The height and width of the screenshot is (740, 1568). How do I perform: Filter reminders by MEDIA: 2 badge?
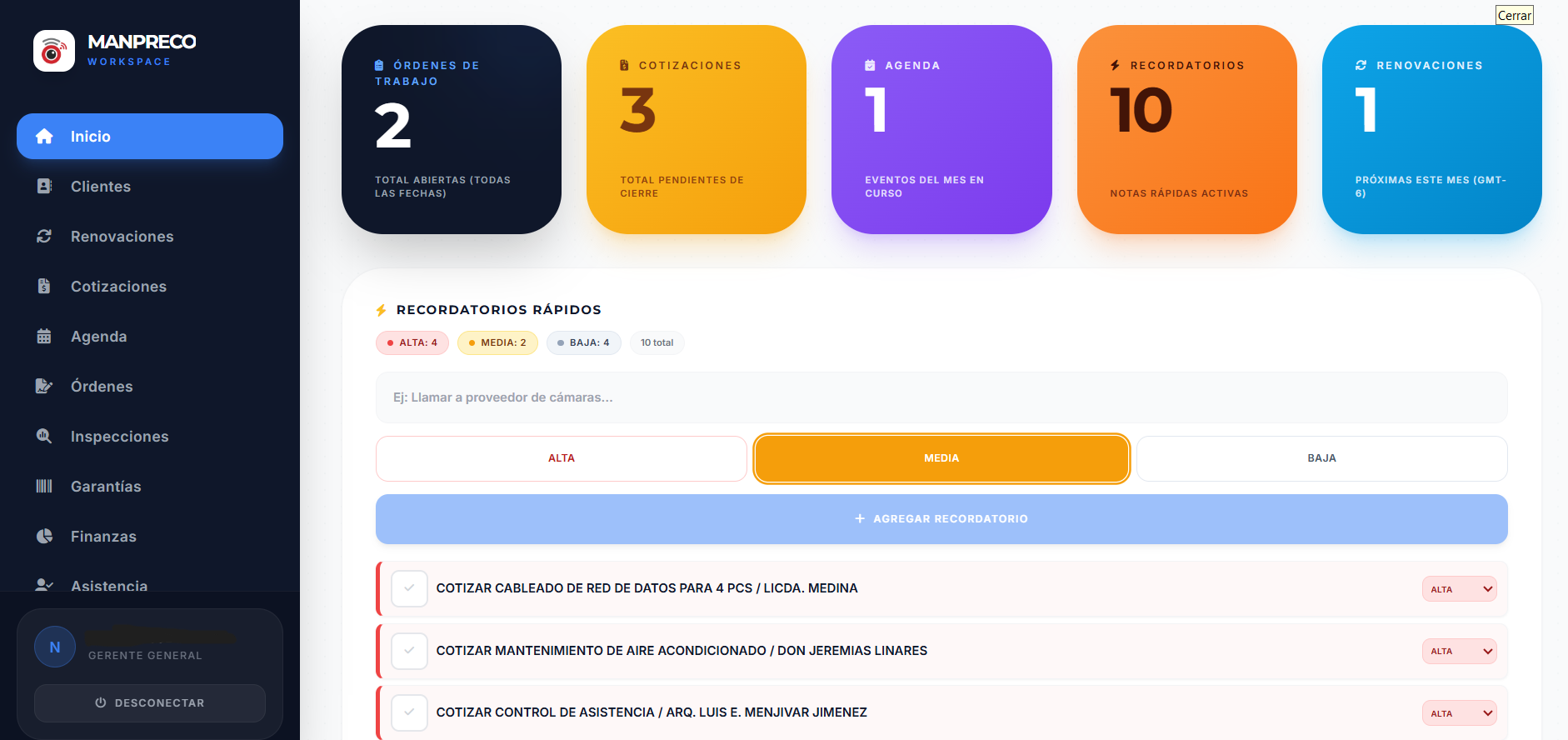497,342
